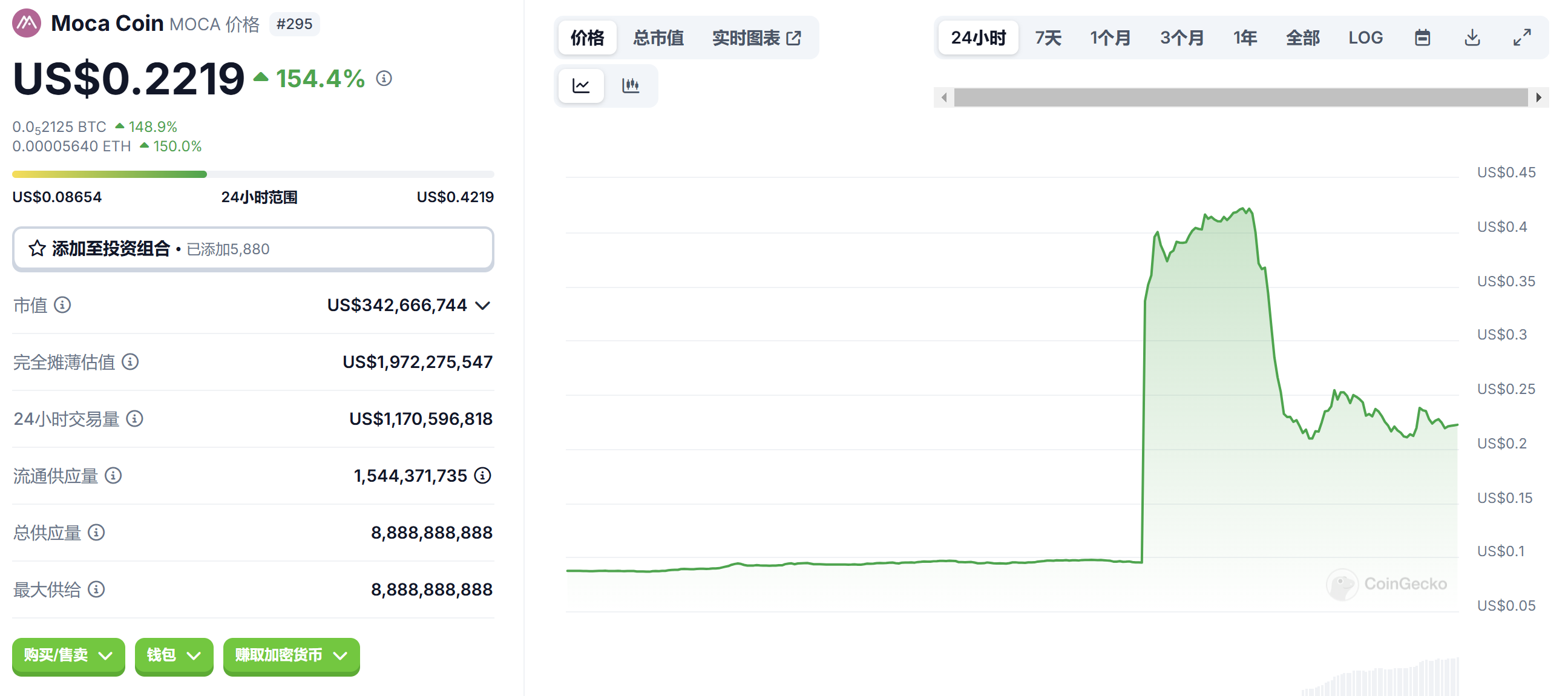
Task: Toggle the LOG scale option
Action: coord(1365,38)
